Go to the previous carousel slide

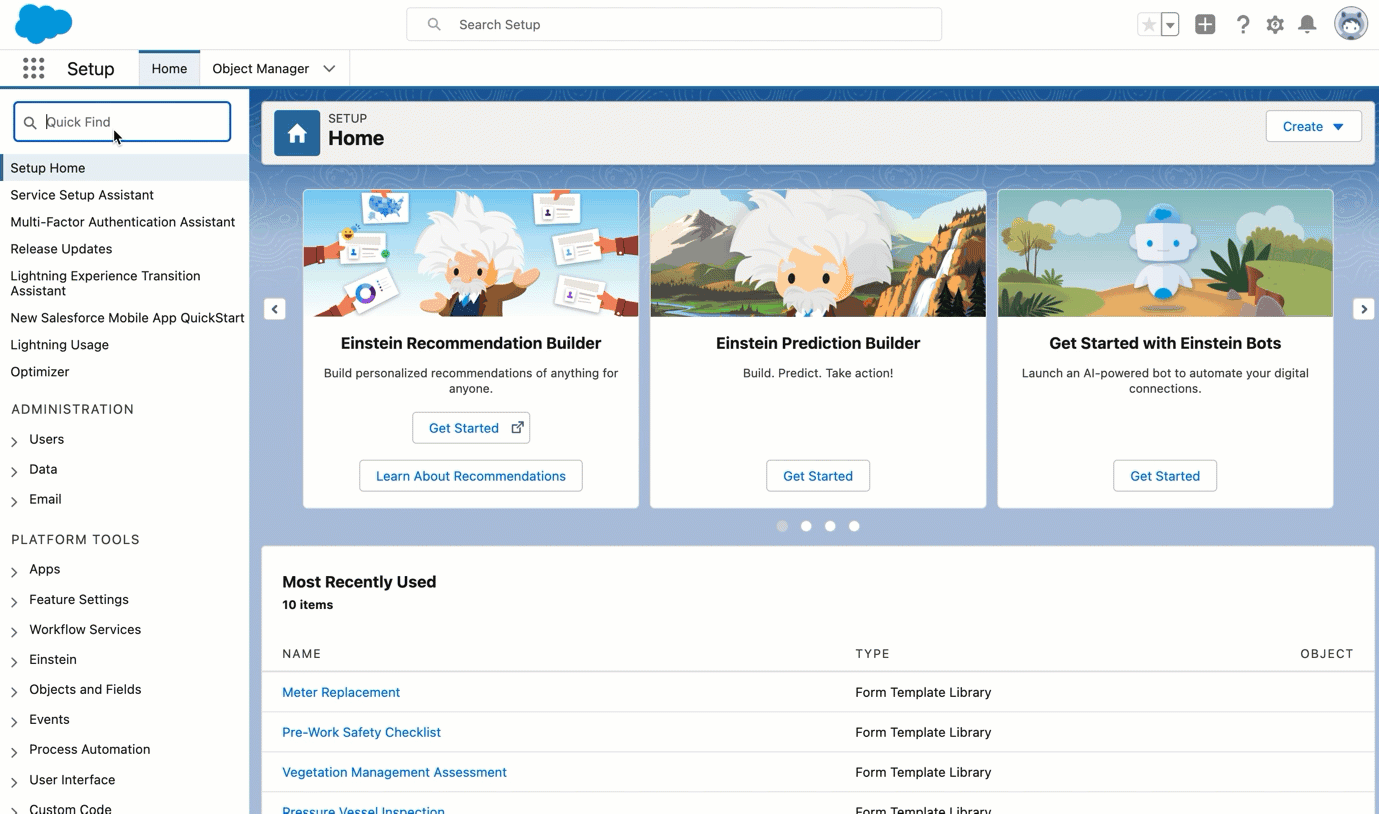tap(275, 309)
